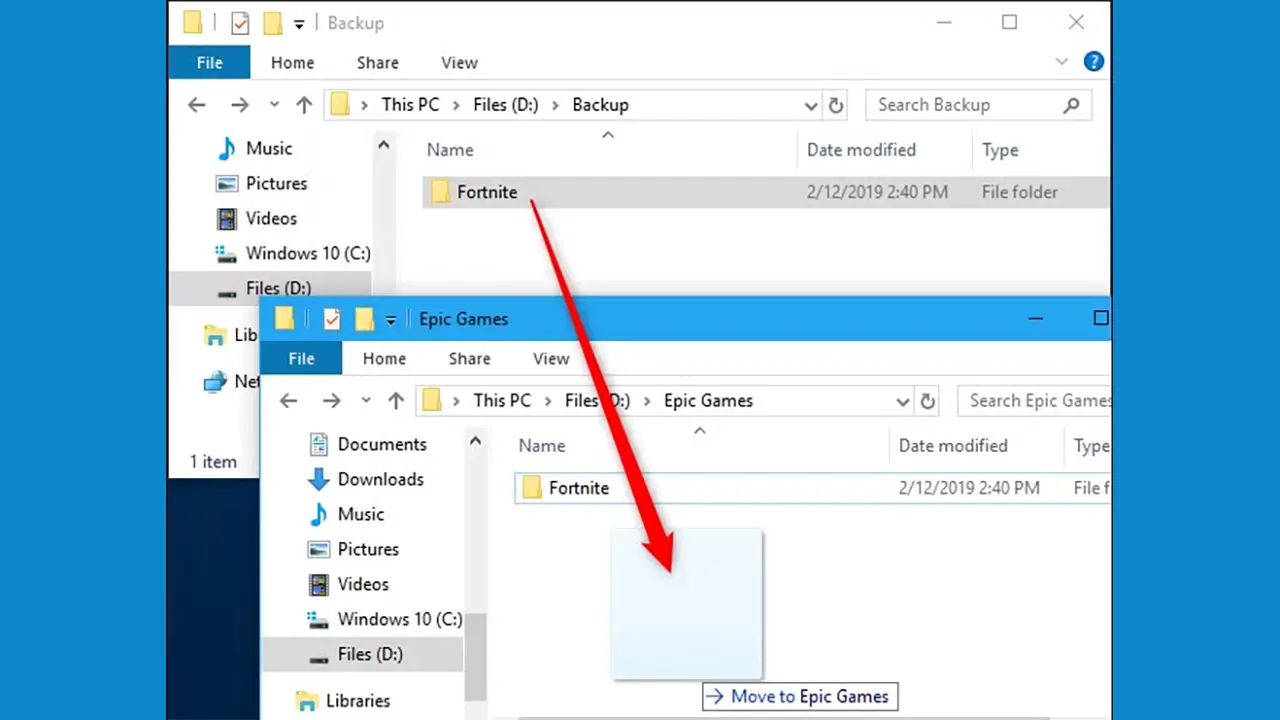The width and height of the screenshot is (1280, 720).
Task: Go up one level in Epic Games window
Action: 396,401
